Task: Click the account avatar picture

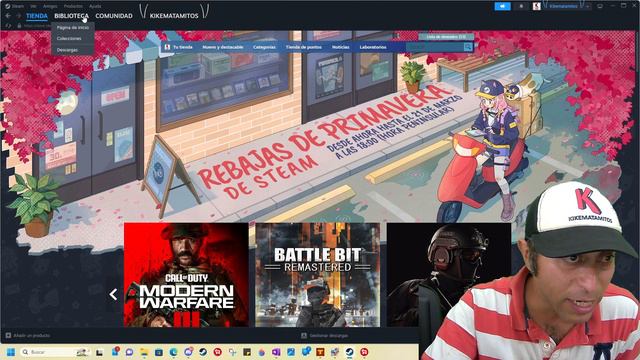Action: point(537,6)
